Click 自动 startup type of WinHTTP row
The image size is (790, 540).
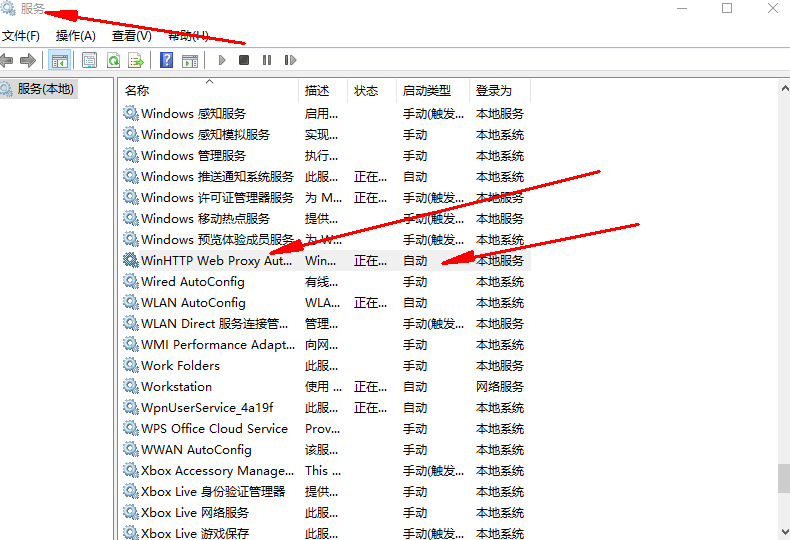pos(415,261)
